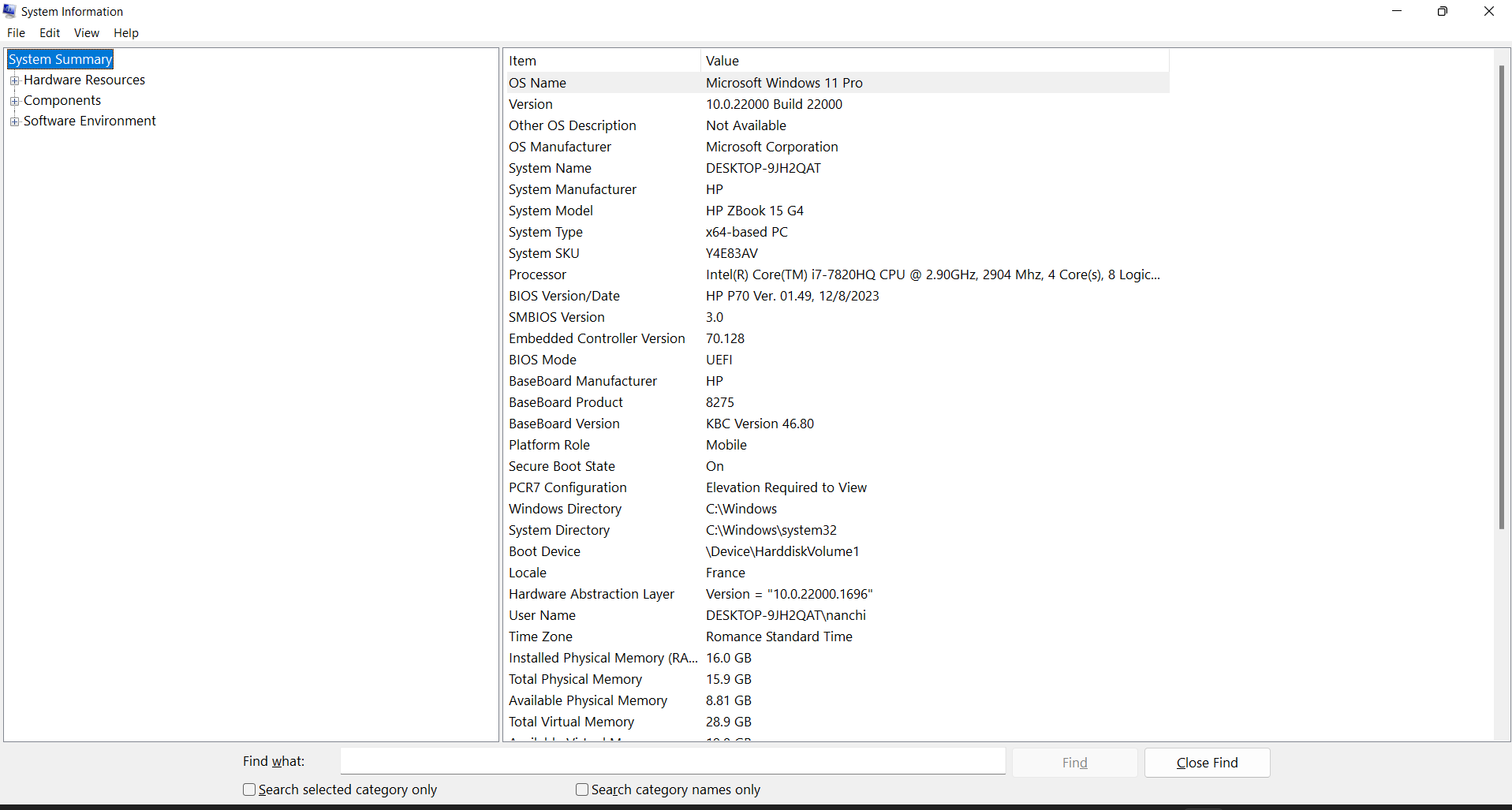Open the Help menu
The width and height of the screenshot is (1512, 810).
pyautogui.click(x=126, y=33)
